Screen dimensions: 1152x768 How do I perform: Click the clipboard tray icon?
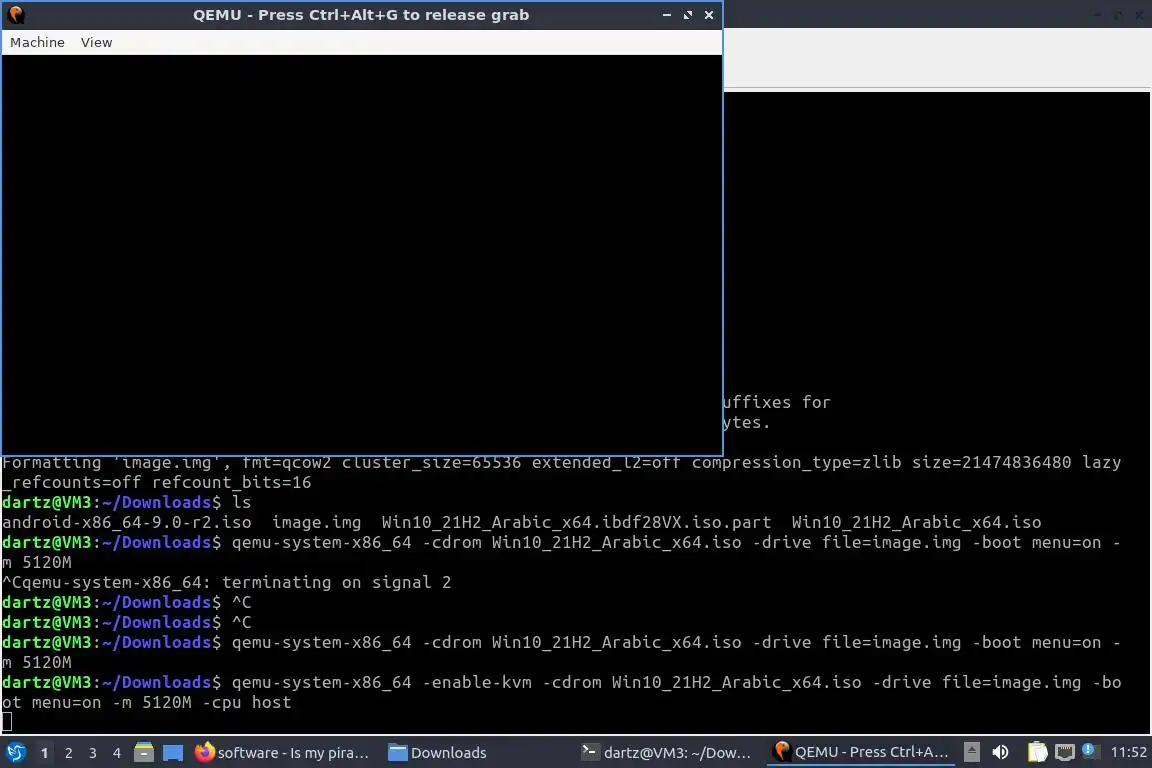(x=1037, y=753)
